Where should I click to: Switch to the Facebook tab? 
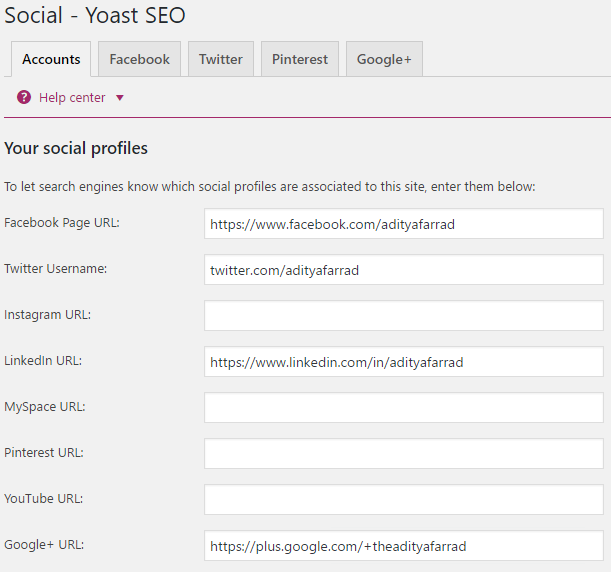click(x=139, y=59)
